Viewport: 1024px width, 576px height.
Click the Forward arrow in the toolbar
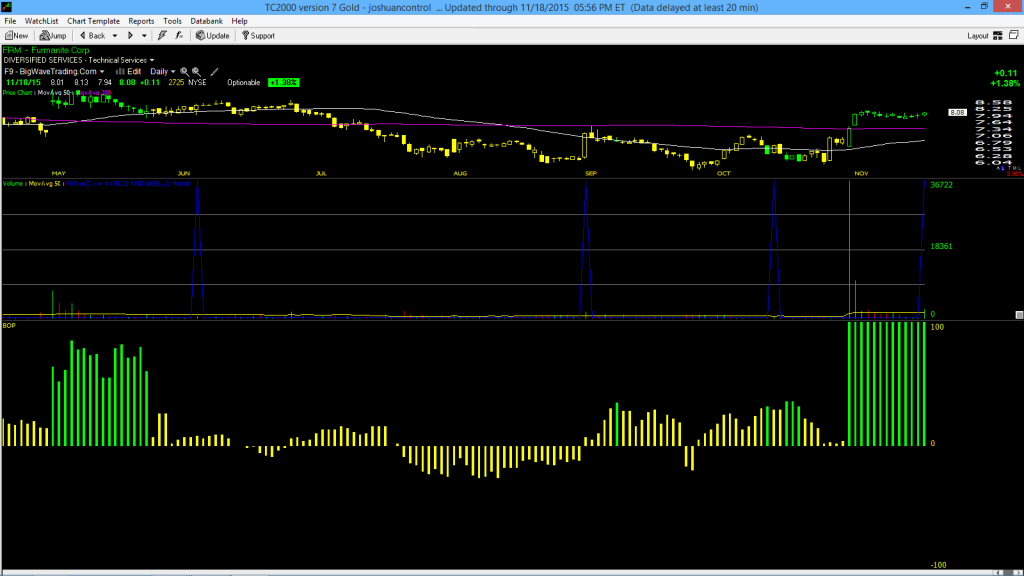click(x=130, y=36)
